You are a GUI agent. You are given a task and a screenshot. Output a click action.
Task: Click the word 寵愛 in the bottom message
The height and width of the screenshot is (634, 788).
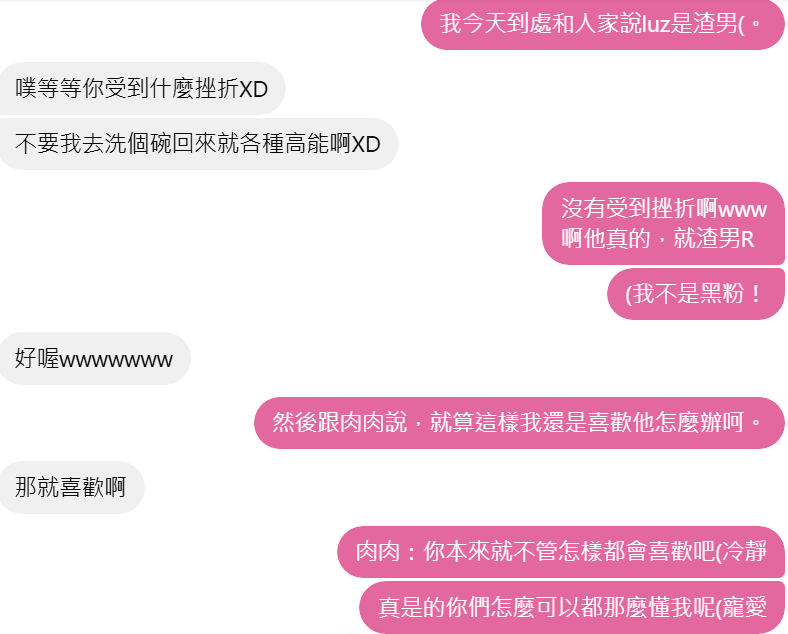click(x=744, y=607)
